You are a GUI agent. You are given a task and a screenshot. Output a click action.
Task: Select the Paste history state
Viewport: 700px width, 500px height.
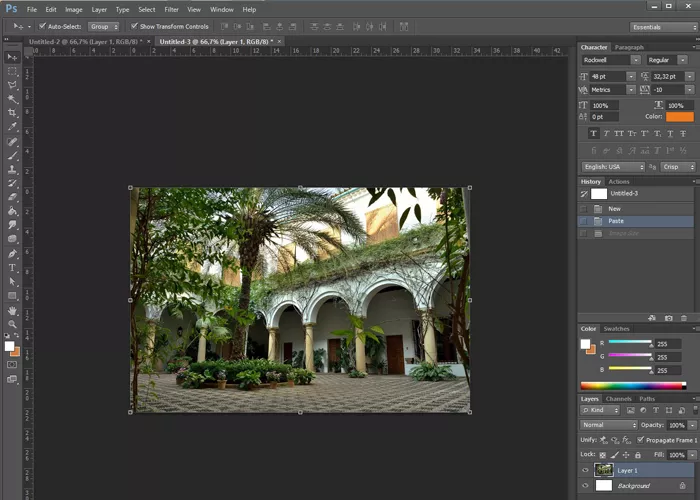coord(636,221)
